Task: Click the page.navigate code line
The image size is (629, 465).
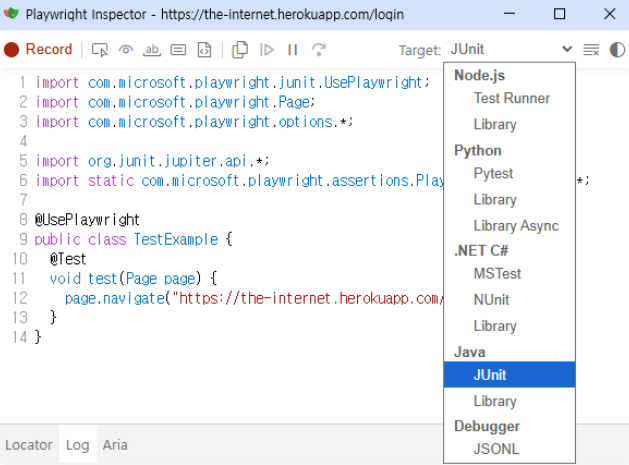Action: 254,298
